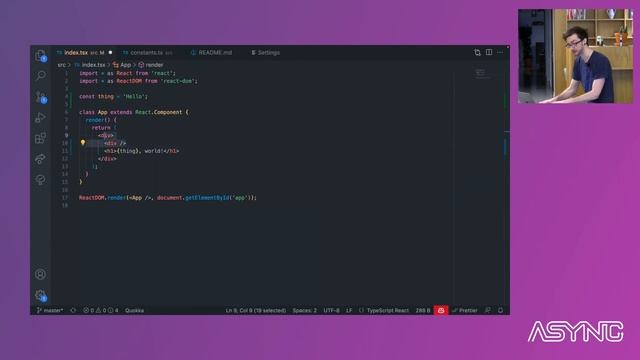The height and width of the screenshot is (360, 640).
Task: Open the Search view in activity bar
Action: (x=40, y=76)
